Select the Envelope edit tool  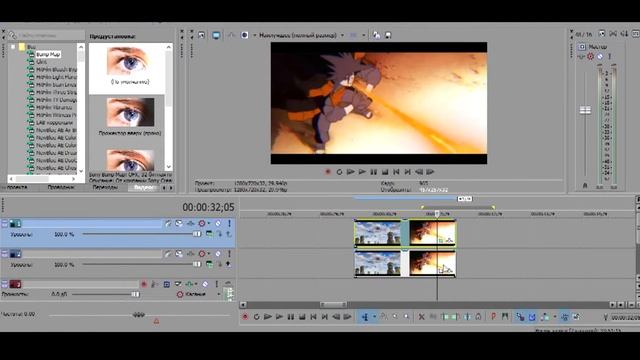384,317
